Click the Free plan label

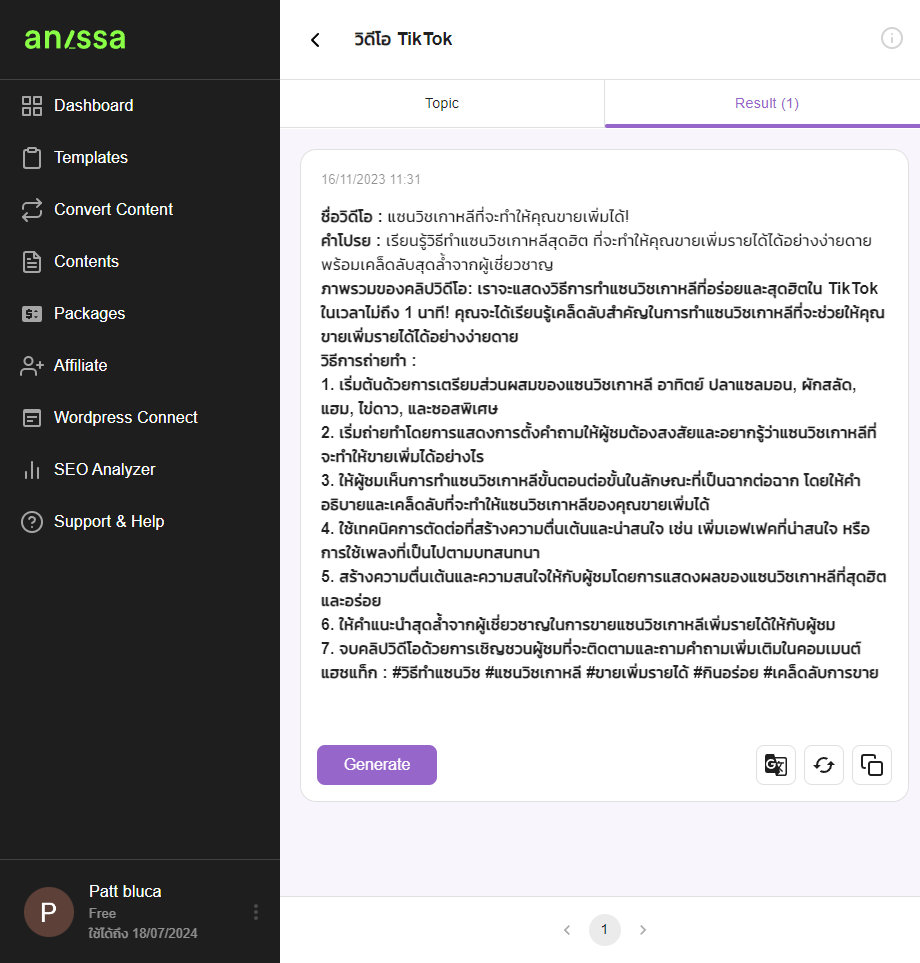(102, 913)
